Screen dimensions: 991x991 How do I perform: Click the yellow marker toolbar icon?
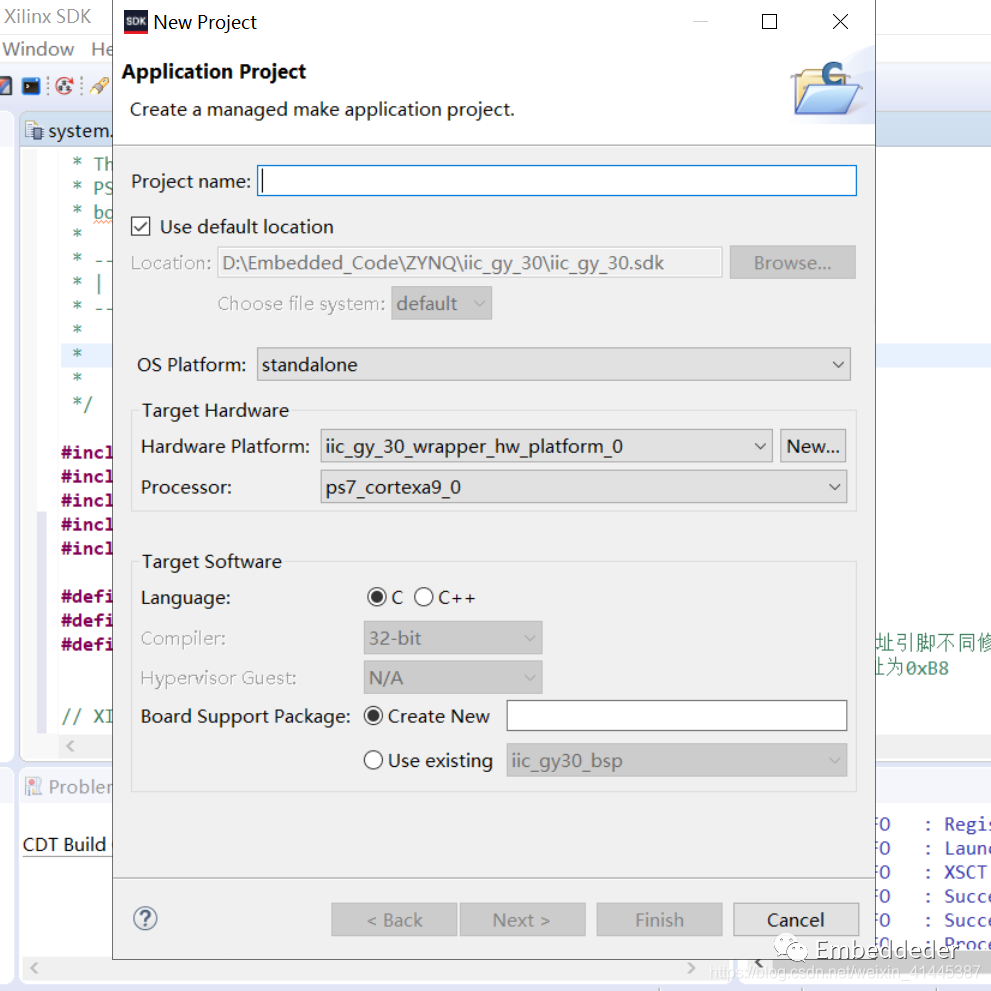99,86
